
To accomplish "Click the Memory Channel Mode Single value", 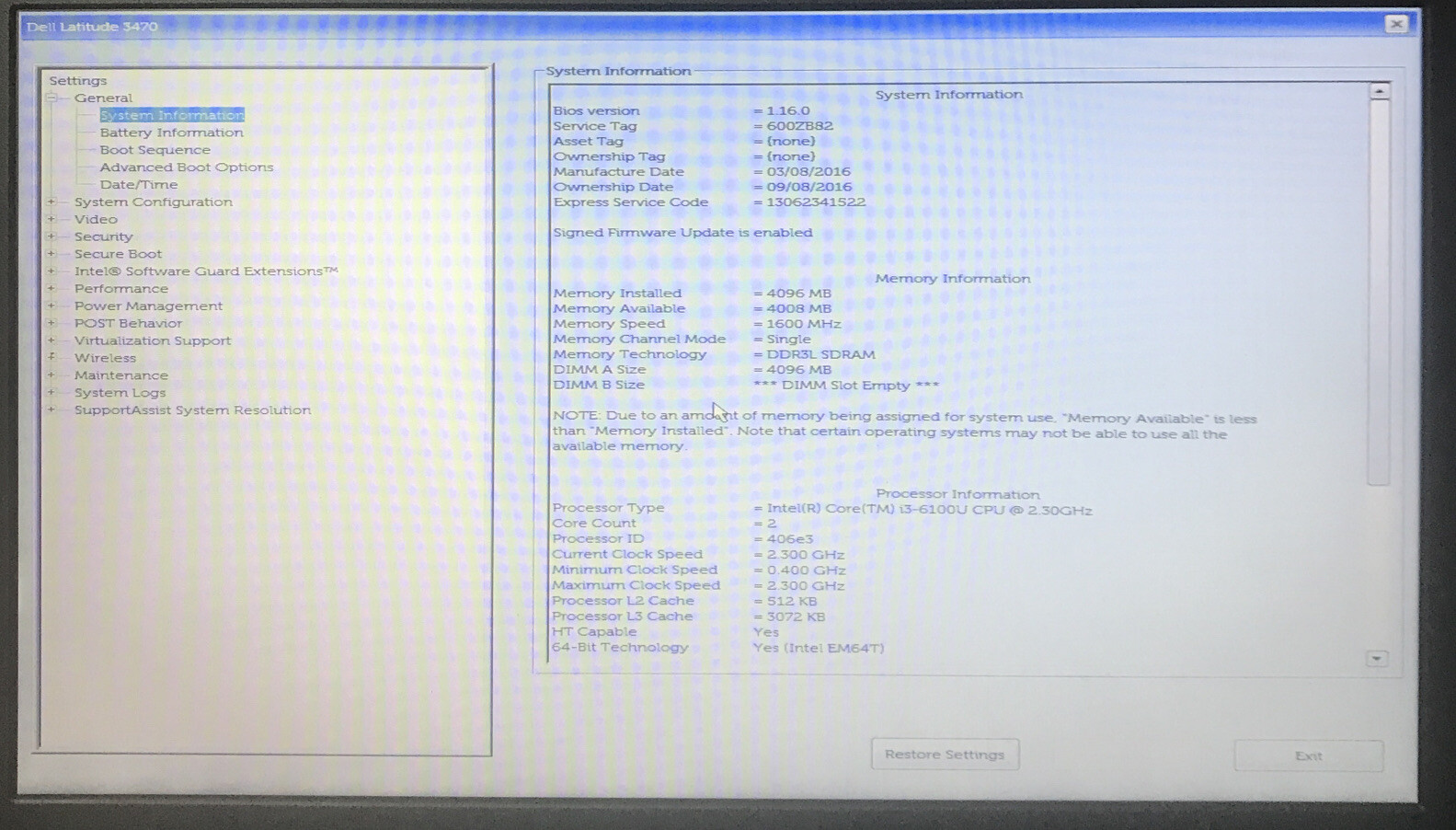I will [x=788, y=340].
